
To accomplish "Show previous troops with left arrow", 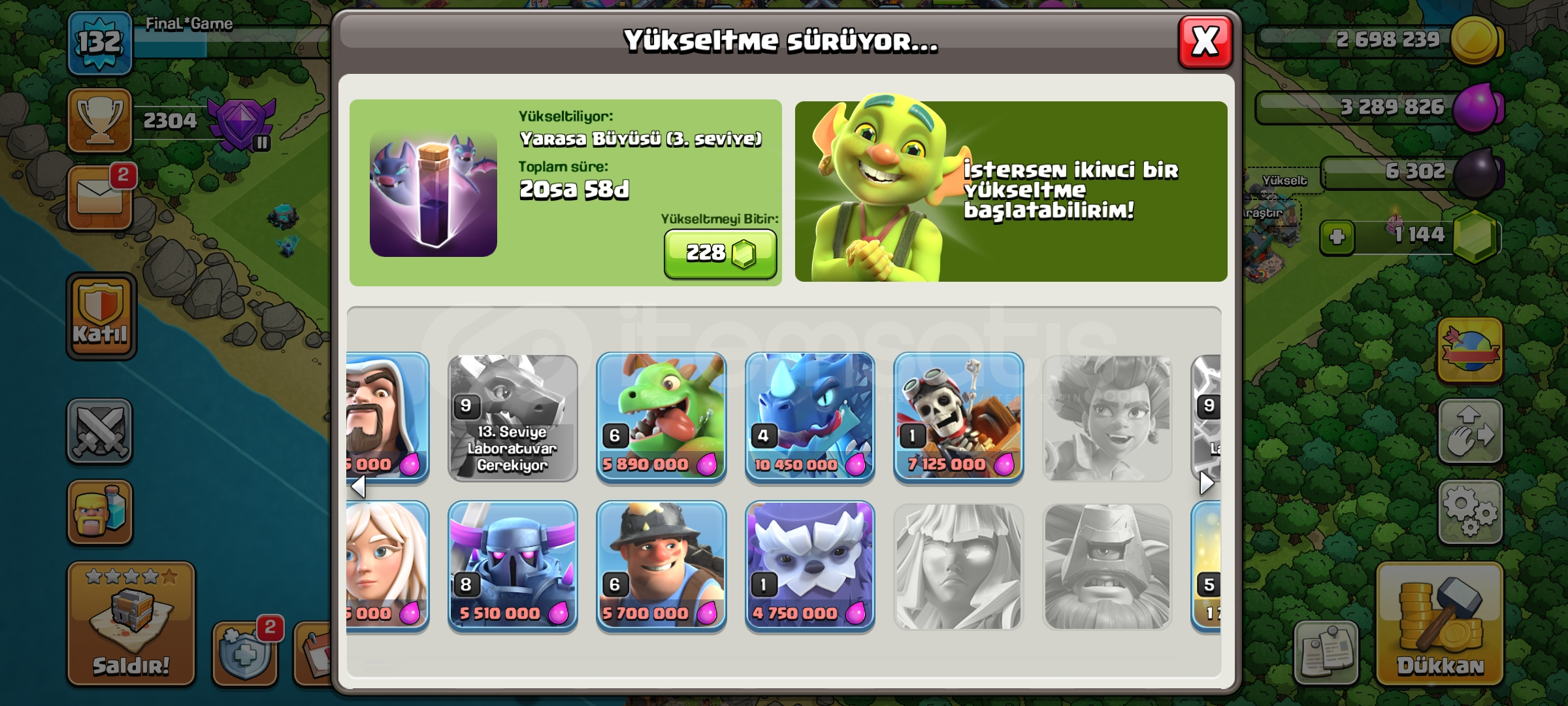I will click(357, 486).
